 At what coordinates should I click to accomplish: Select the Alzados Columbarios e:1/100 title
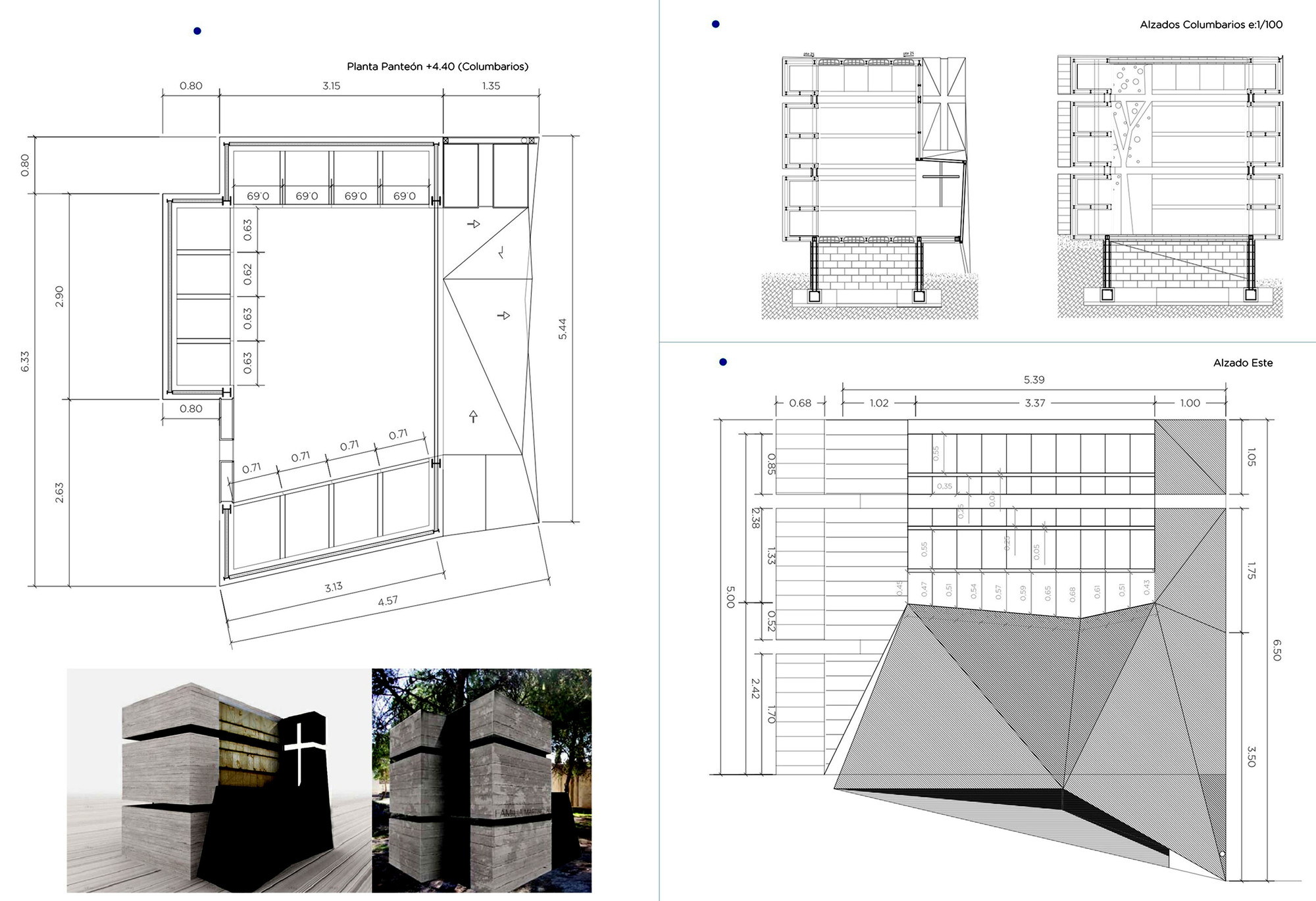pos(1211,25)
